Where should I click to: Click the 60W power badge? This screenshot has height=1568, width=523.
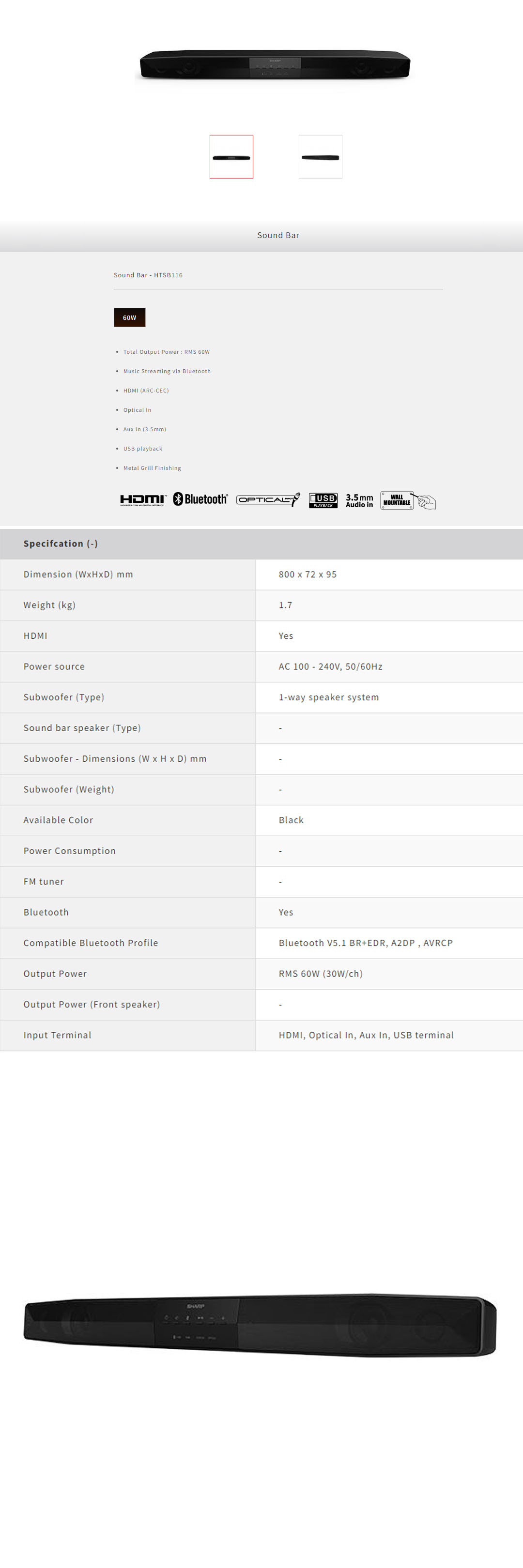pos(130,318)
